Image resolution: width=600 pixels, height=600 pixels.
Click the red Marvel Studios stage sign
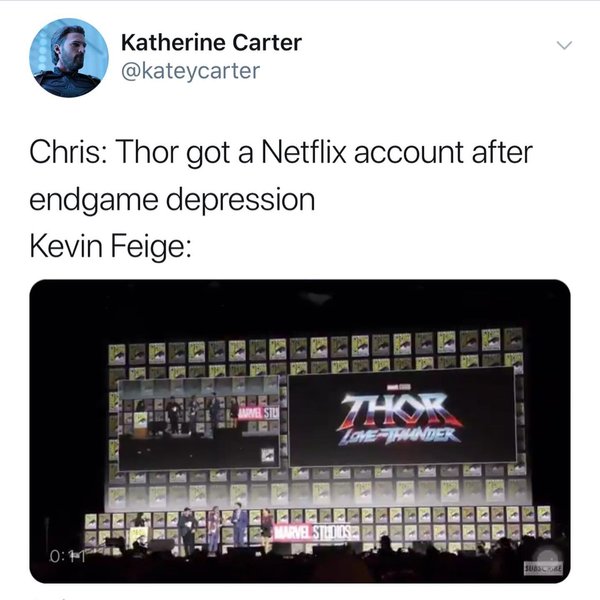(x=311, y=532)
